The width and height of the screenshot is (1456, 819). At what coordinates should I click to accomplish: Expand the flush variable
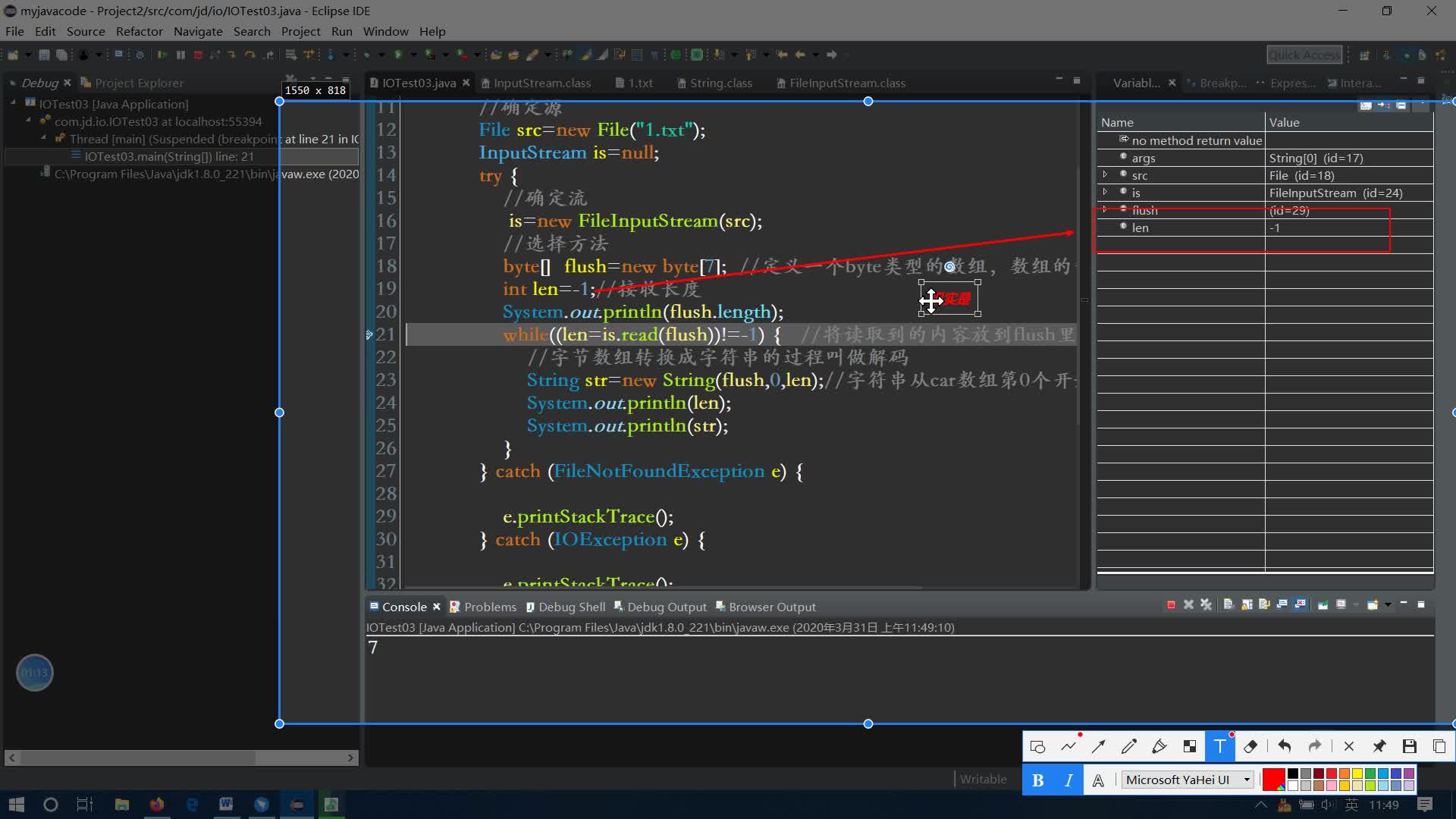(x=1105, y=210)
